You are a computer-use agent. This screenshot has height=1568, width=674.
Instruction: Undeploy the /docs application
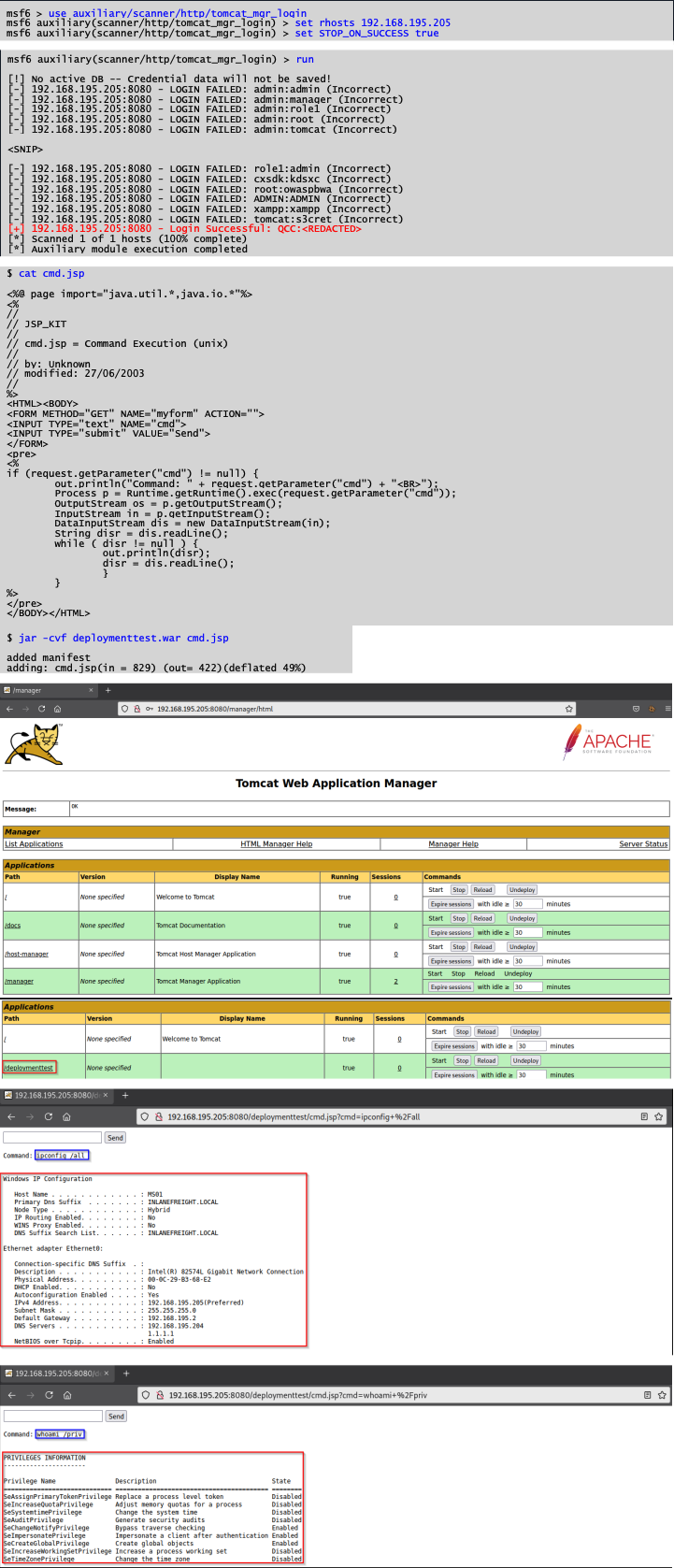pos(523,918)
